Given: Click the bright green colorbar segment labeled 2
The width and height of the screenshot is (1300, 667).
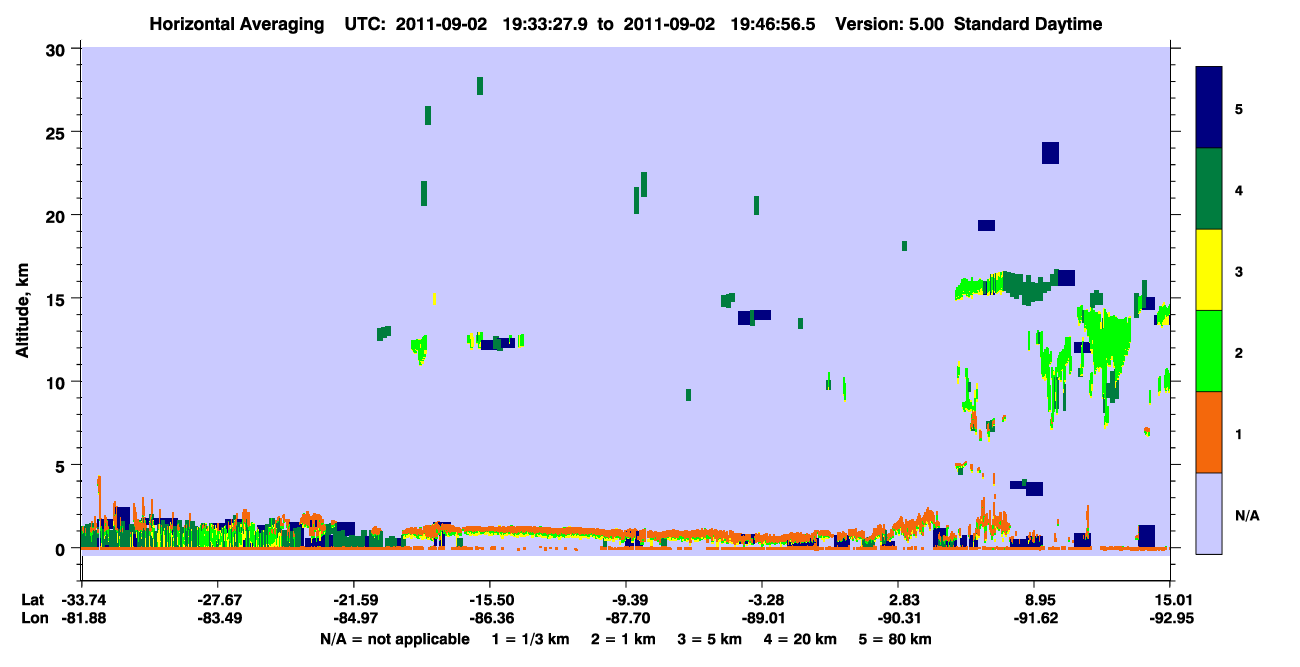Looking at the screenshot, I should click(1209, 351).
